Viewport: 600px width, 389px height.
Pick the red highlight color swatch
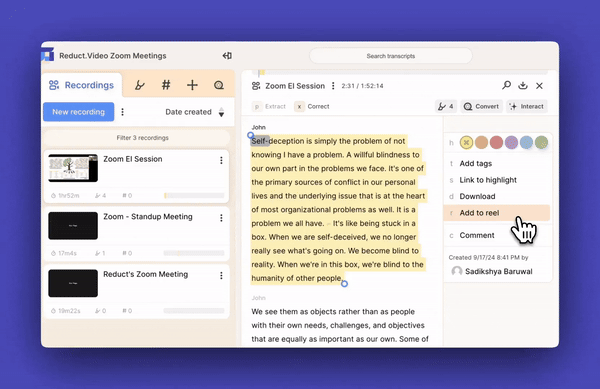(496, 142)
